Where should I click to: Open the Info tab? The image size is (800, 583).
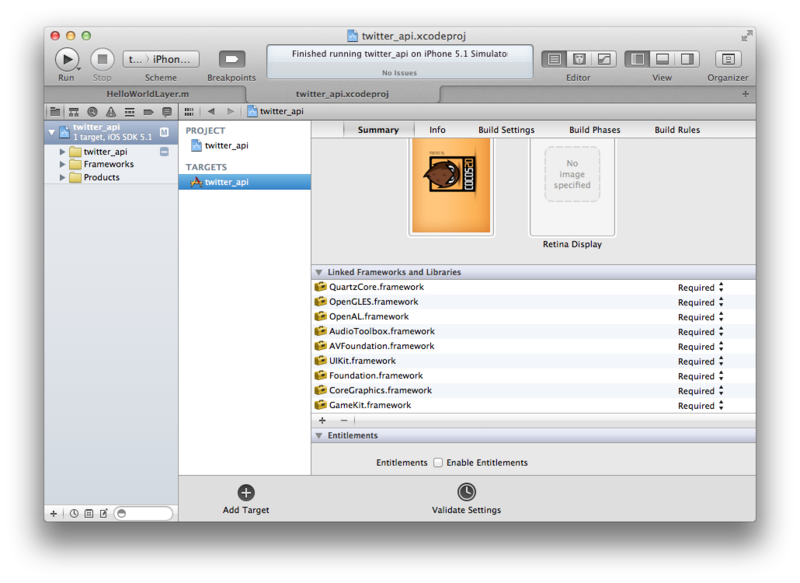pos(437,130)
